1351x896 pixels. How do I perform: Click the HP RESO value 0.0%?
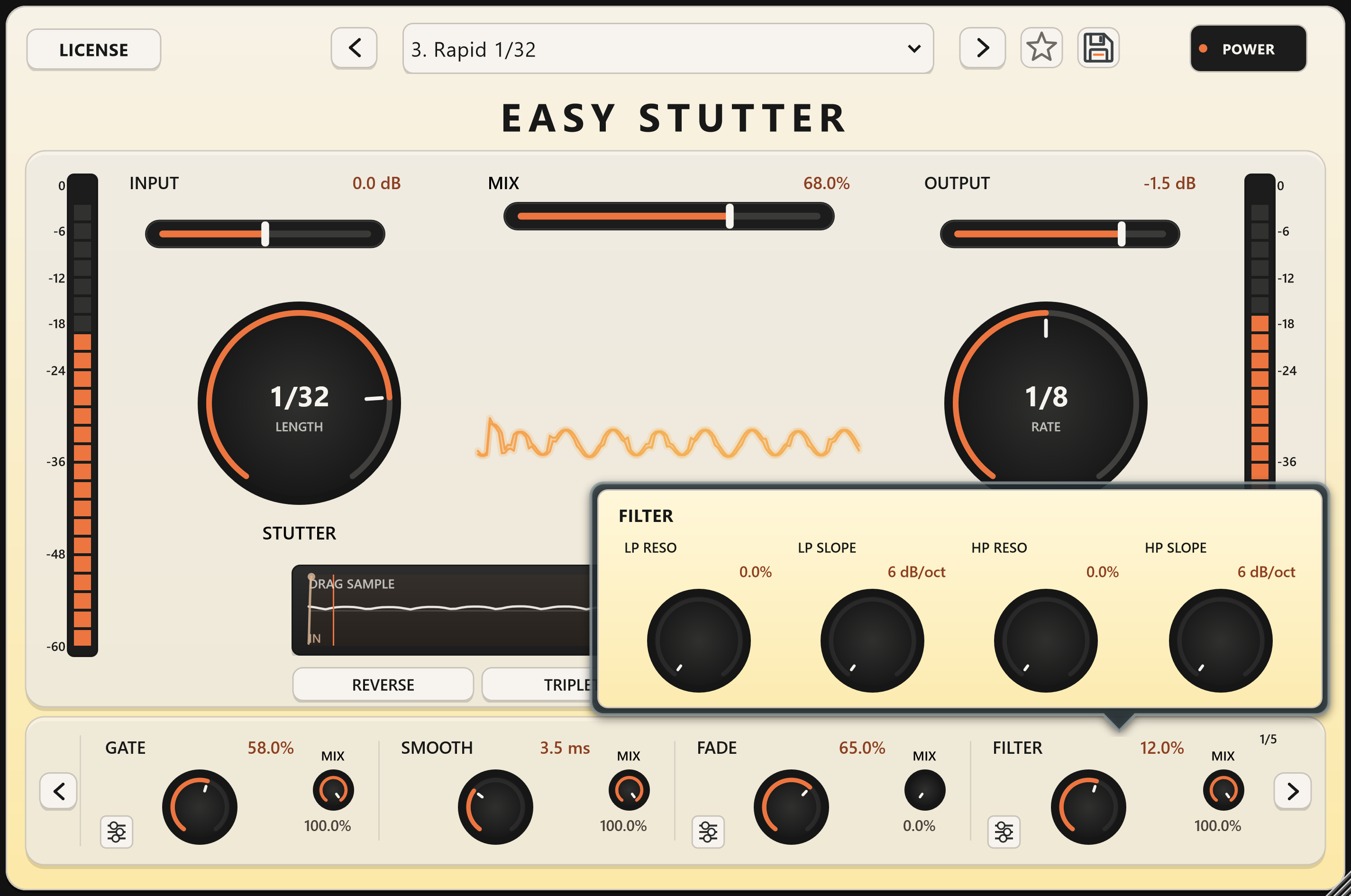(x=1102, y=571)
